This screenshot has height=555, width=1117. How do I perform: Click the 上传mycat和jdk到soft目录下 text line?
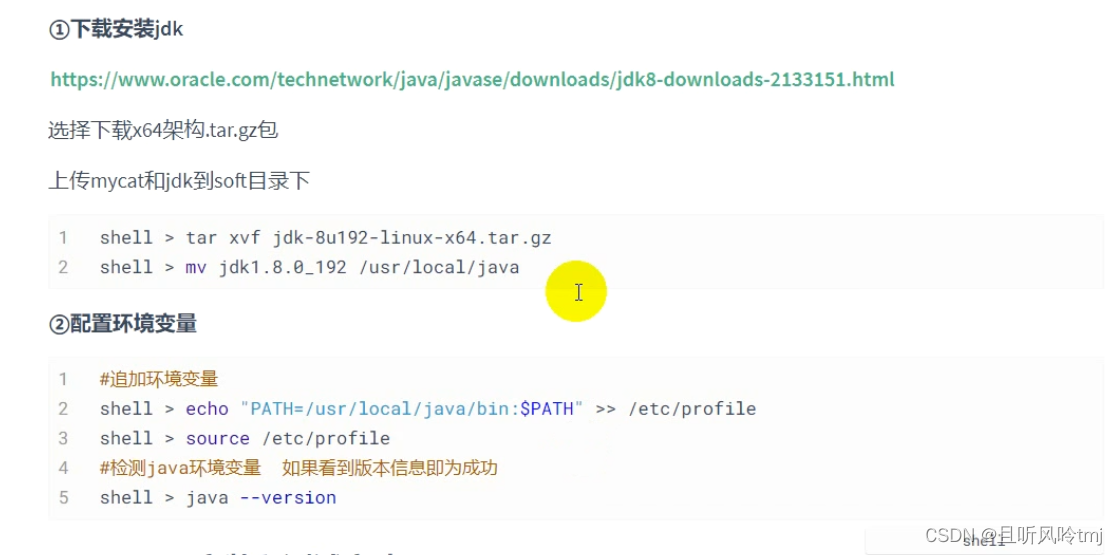point(179,180)
